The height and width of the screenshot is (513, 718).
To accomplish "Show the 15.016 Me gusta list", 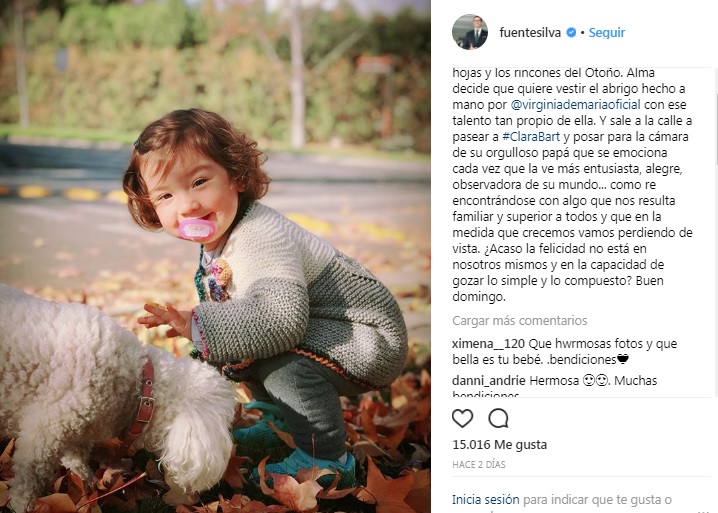I will (x=499, y=445).
